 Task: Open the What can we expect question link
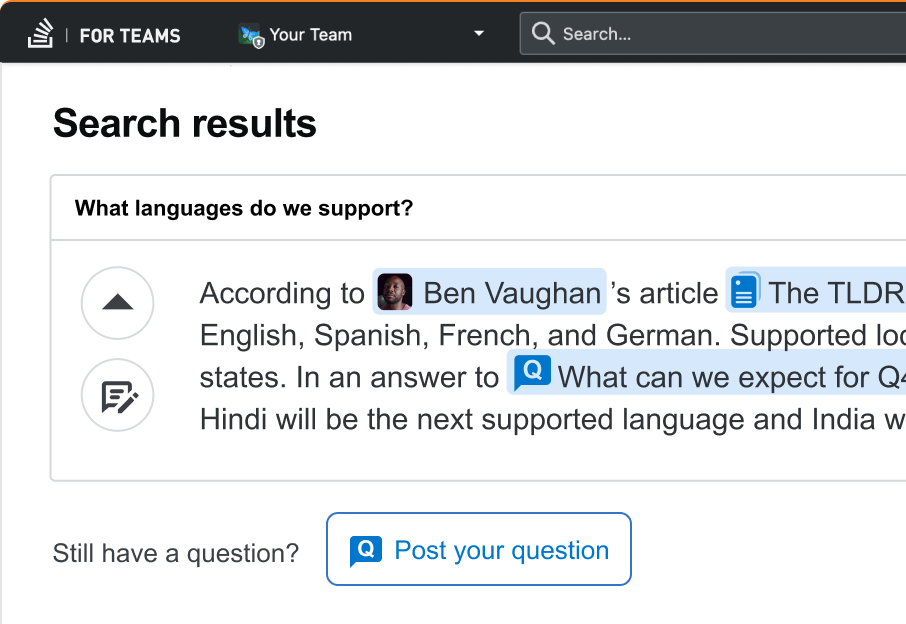coord(707,373)
